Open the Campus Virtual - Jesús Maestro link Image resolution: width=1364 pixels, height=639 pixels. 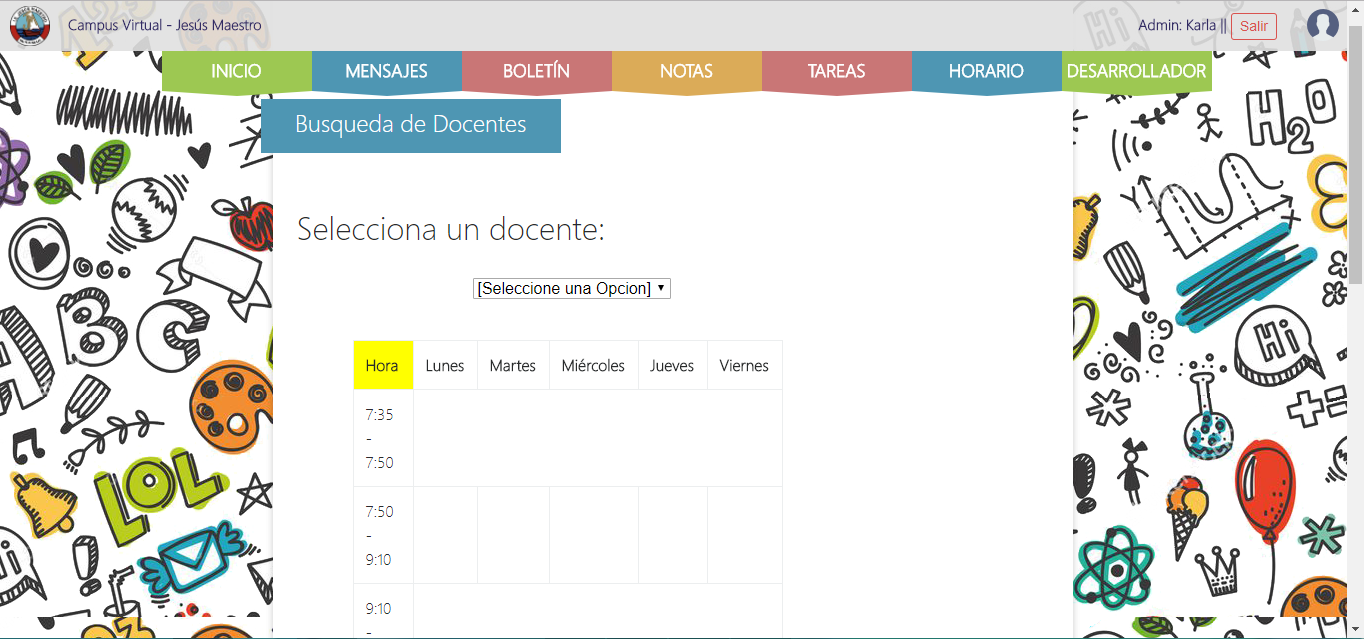pos(165,25)
